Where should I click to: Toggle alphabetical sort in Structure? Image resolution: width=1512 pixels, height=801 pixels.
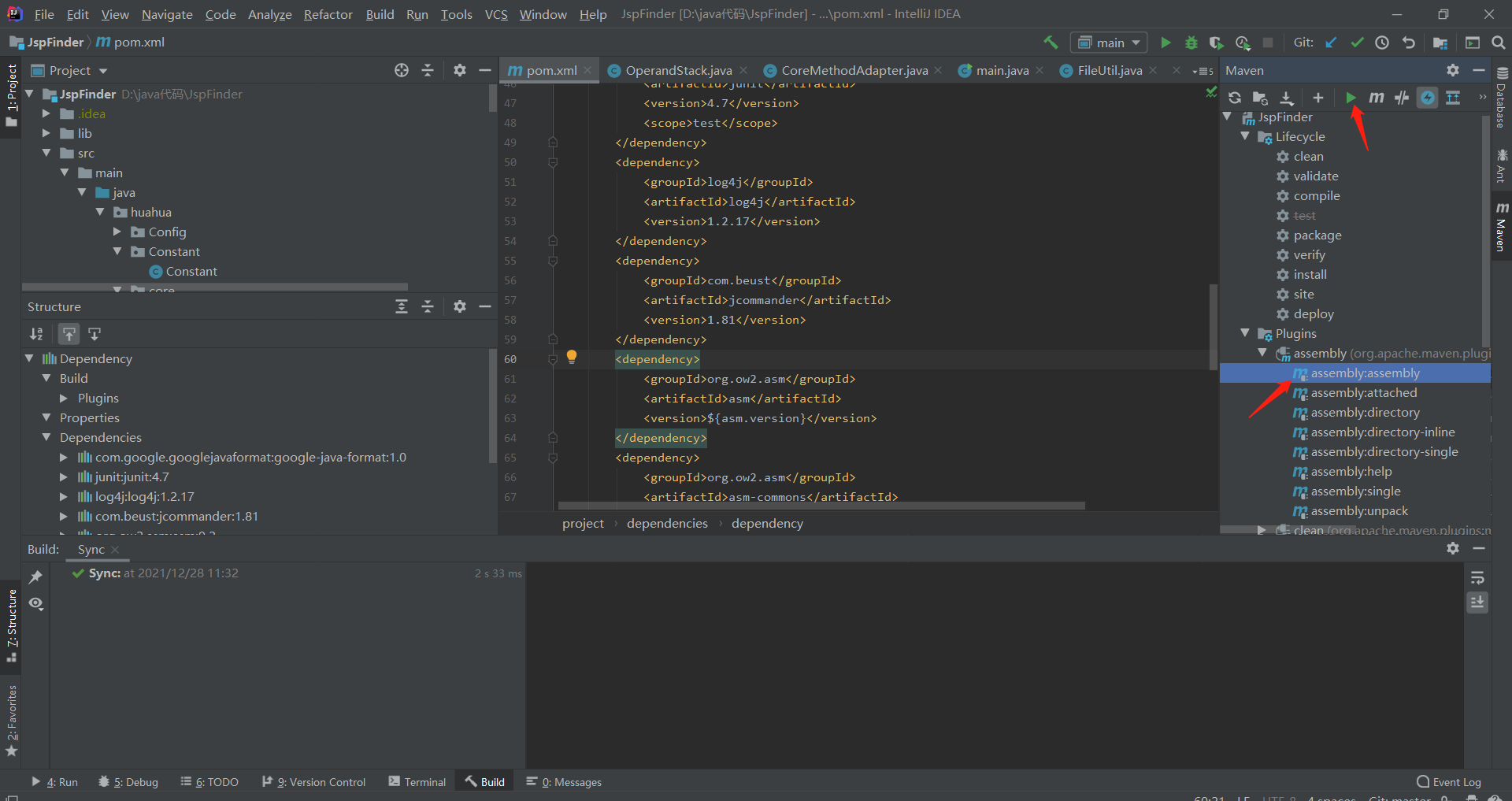36,334
